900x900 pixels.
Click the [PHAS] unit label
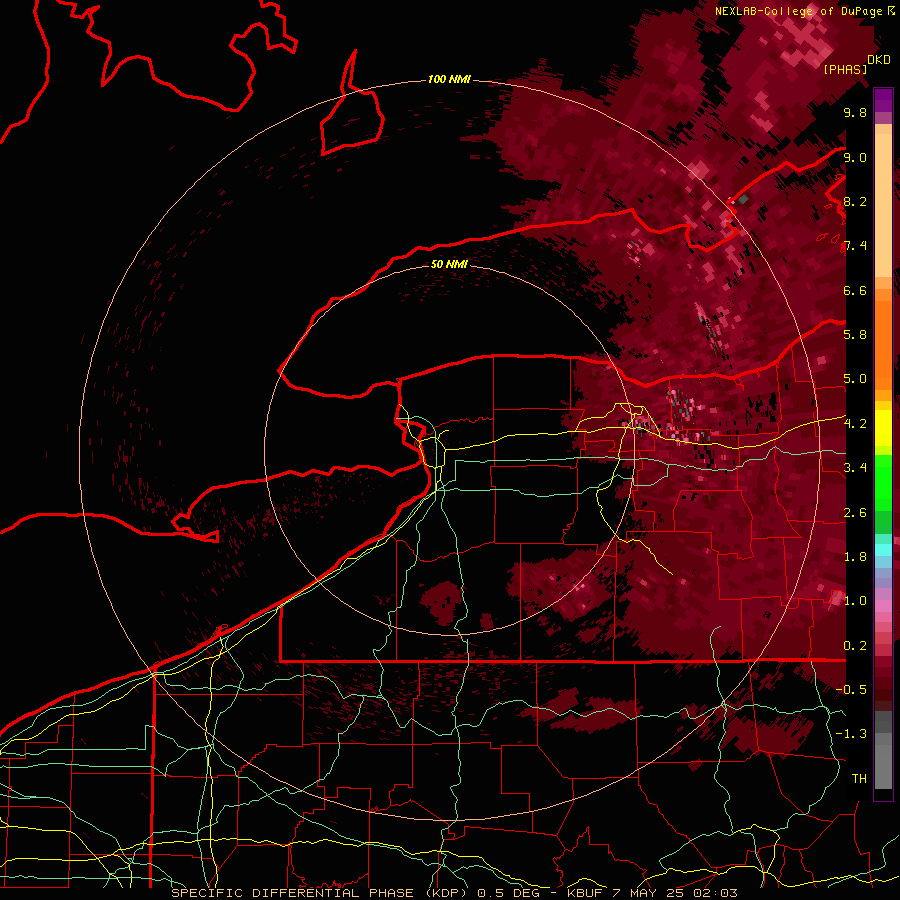pyautogui.click(x=845, y=70)
